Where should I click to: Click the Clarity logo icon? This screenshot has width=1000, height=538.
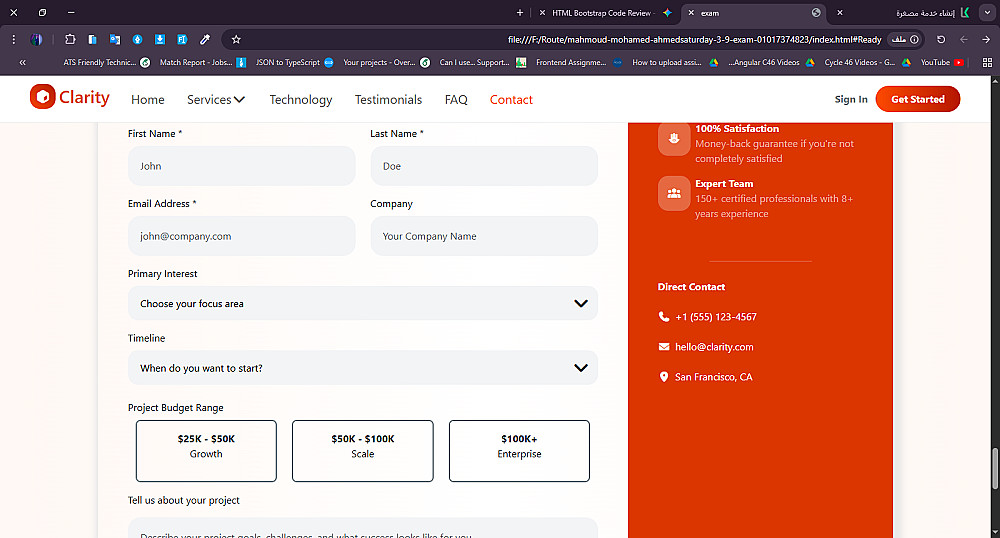coord(43,97)
